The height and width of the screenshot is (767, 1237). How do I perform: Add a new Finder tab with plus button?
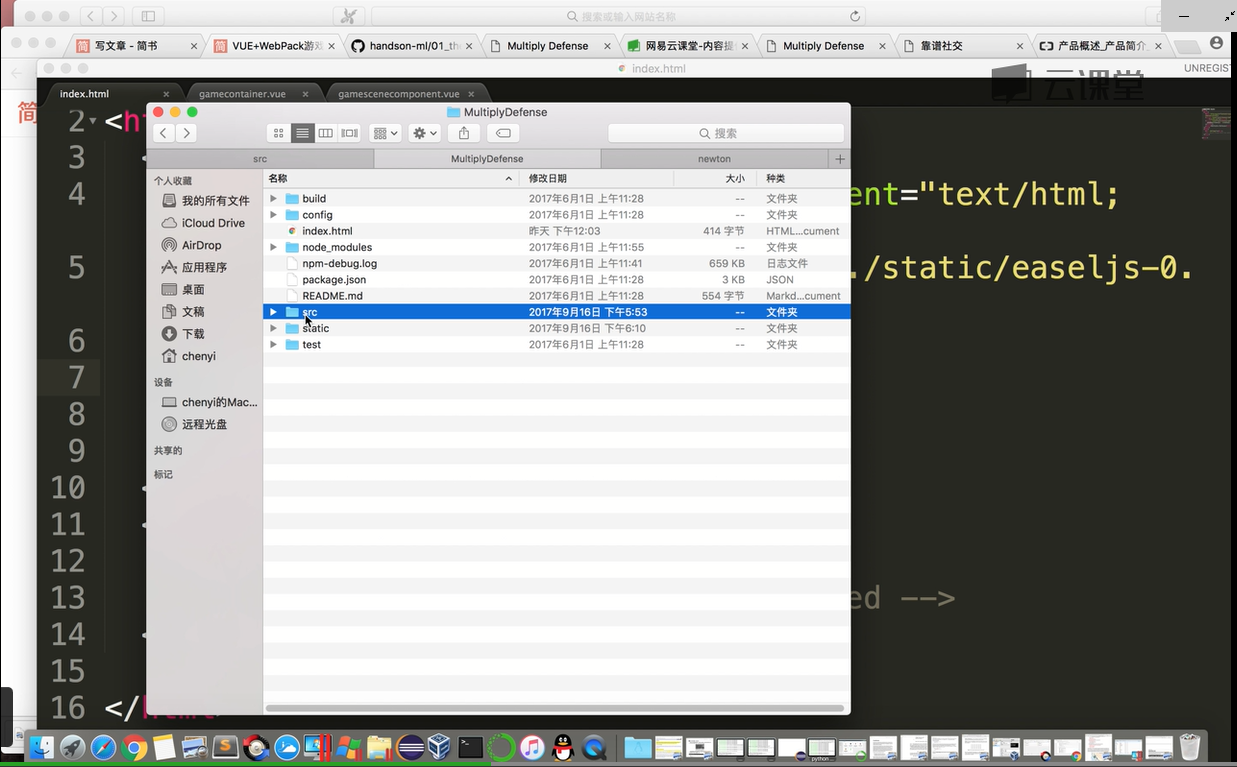(x=840, y=159)
